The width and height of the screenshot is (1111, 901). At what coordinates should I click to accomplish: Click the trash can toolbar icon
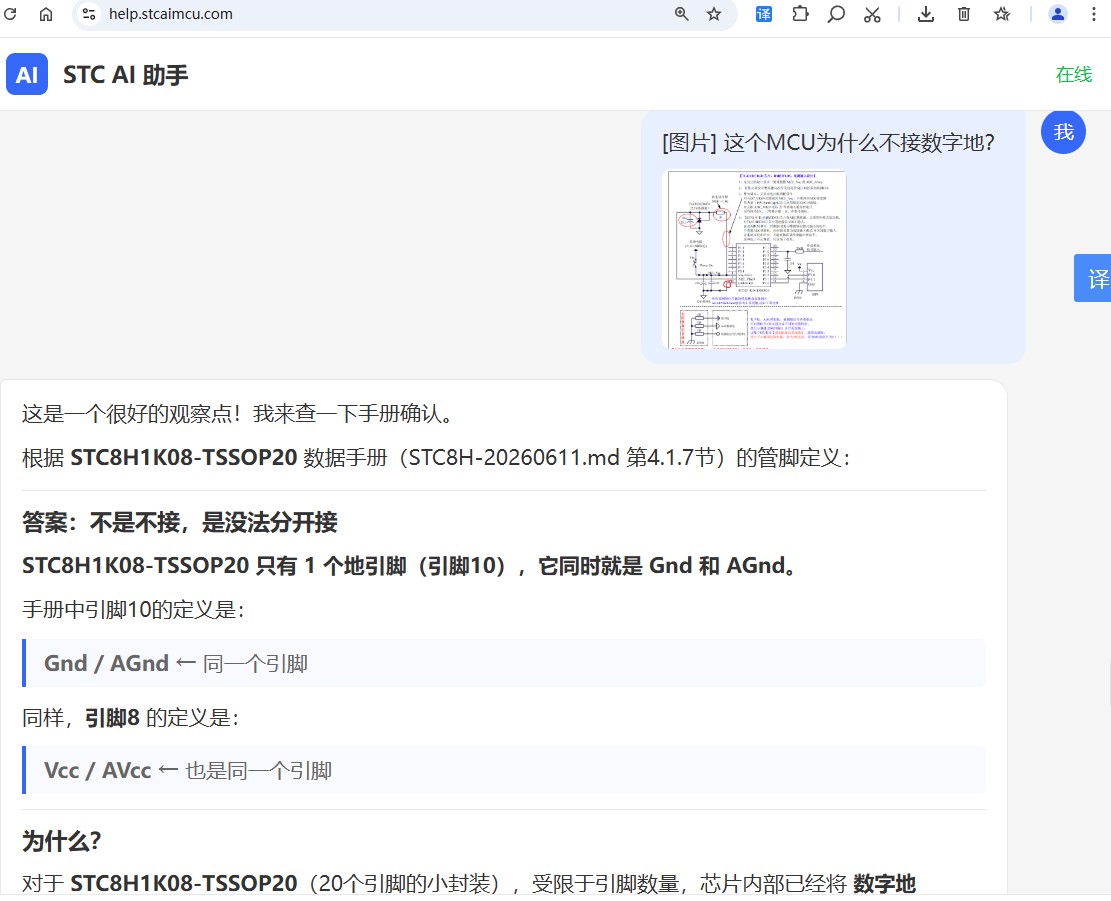tap(964, 14)
